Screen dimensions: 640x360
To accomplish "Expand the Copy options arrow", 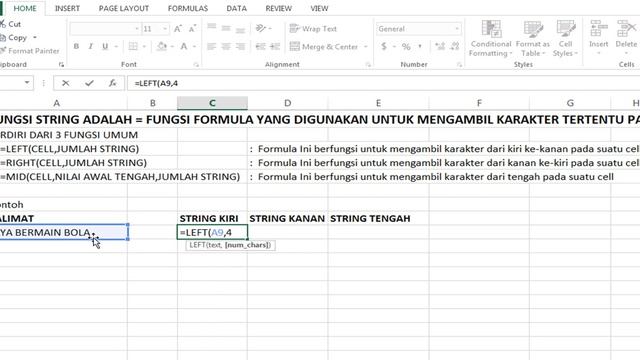I will pos(35,38).
